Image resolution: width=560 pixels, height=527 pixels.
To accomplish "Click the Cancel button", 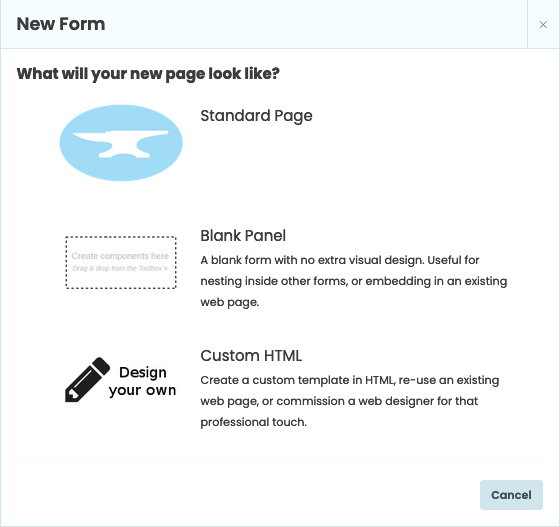I will (x=511, y=495).
